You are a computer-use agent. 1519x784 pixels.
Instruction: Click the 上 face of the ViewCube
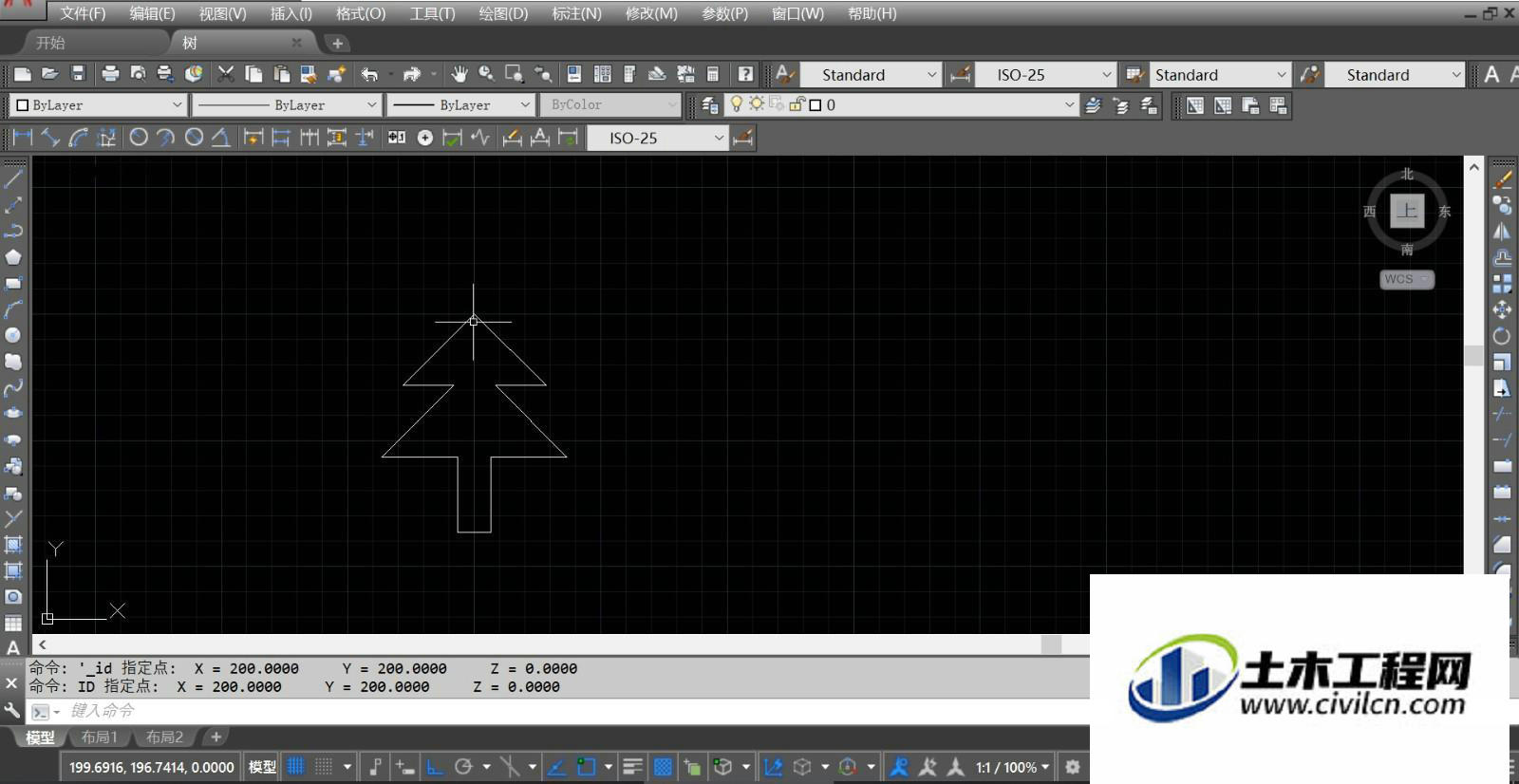tap(1407, 211)
